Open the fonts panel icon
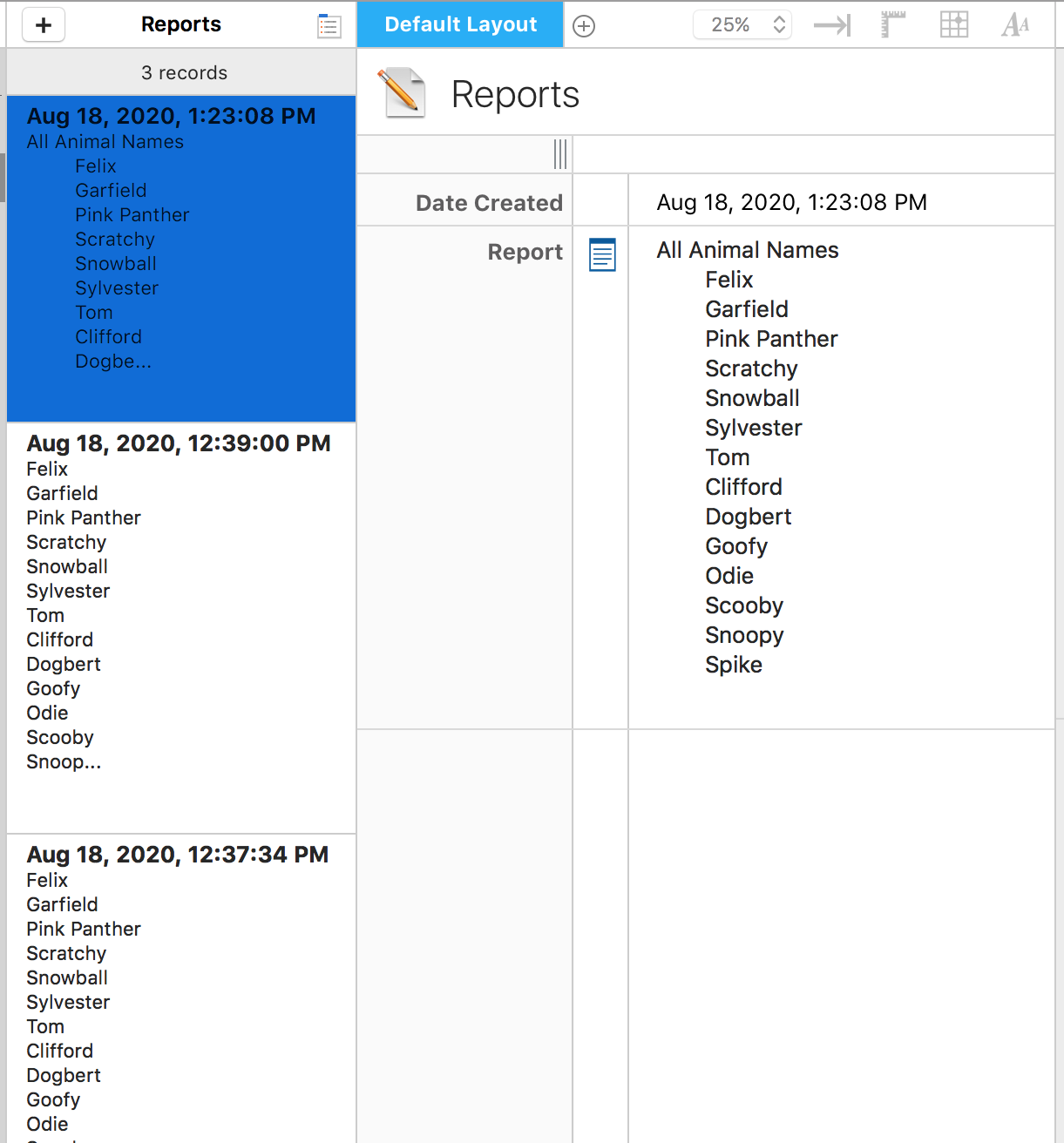This screenshot has height=1143, width=1064. pos(1015,24)
